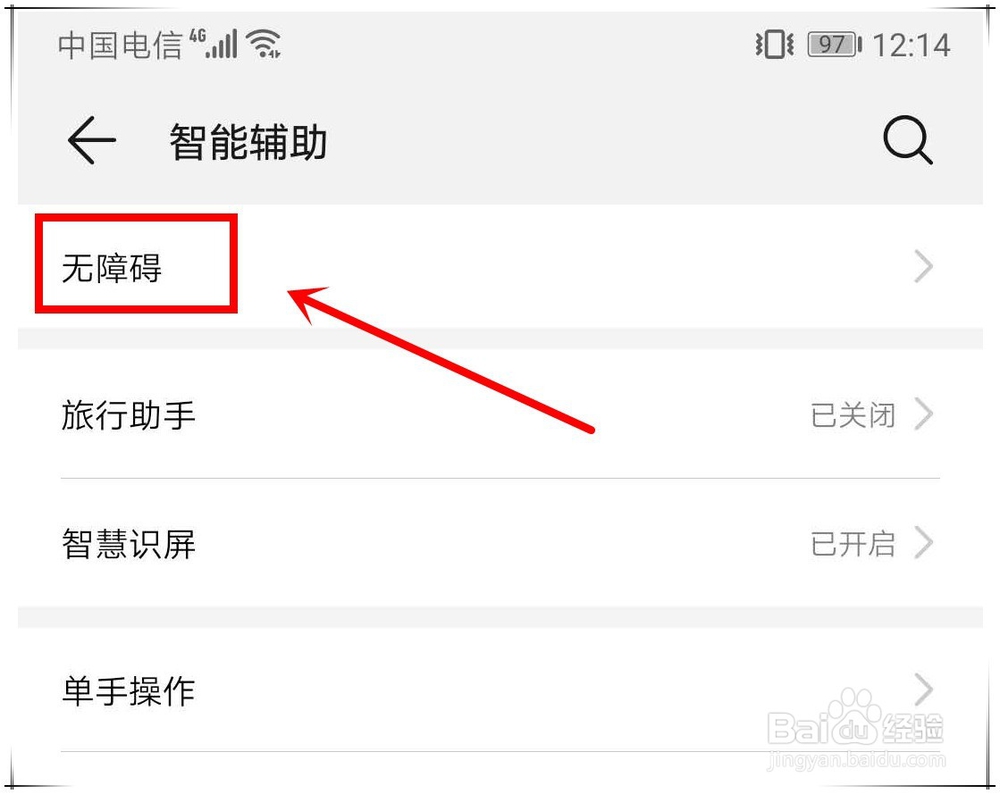Expand 无障碍 via its chevron
Image resolution: width=1000 pixels, height=794 pixels.
923,267
